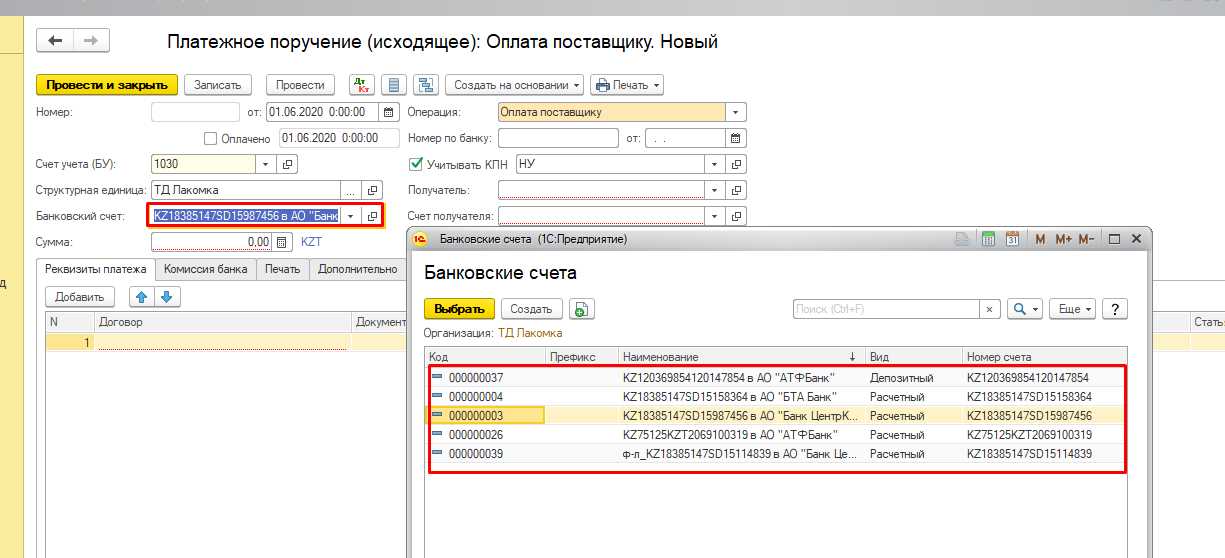Open the Счет получателя dropdown arrow

(715, 216)
